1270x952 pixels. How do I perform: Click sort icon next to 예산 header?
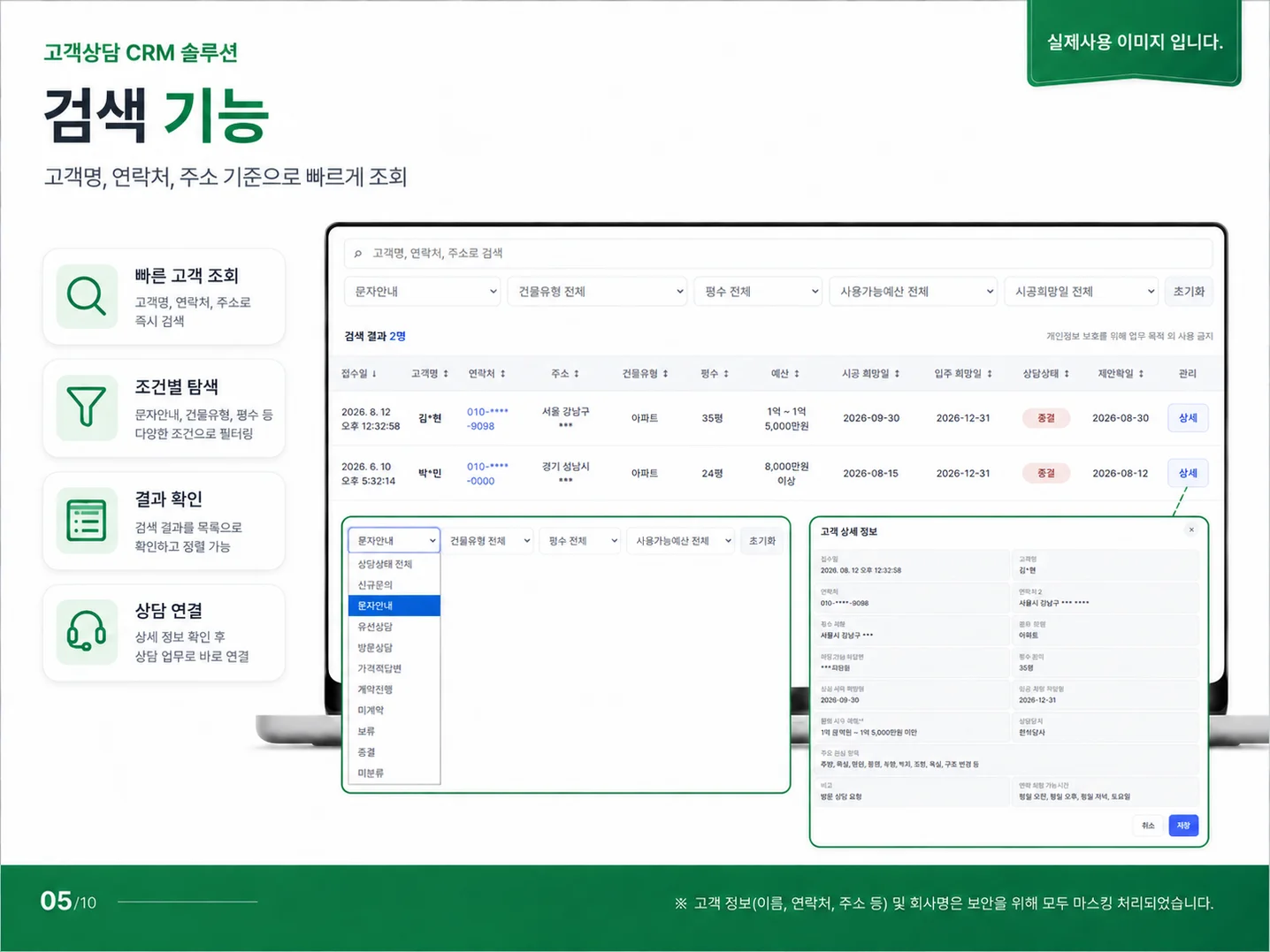click(796, 374)
